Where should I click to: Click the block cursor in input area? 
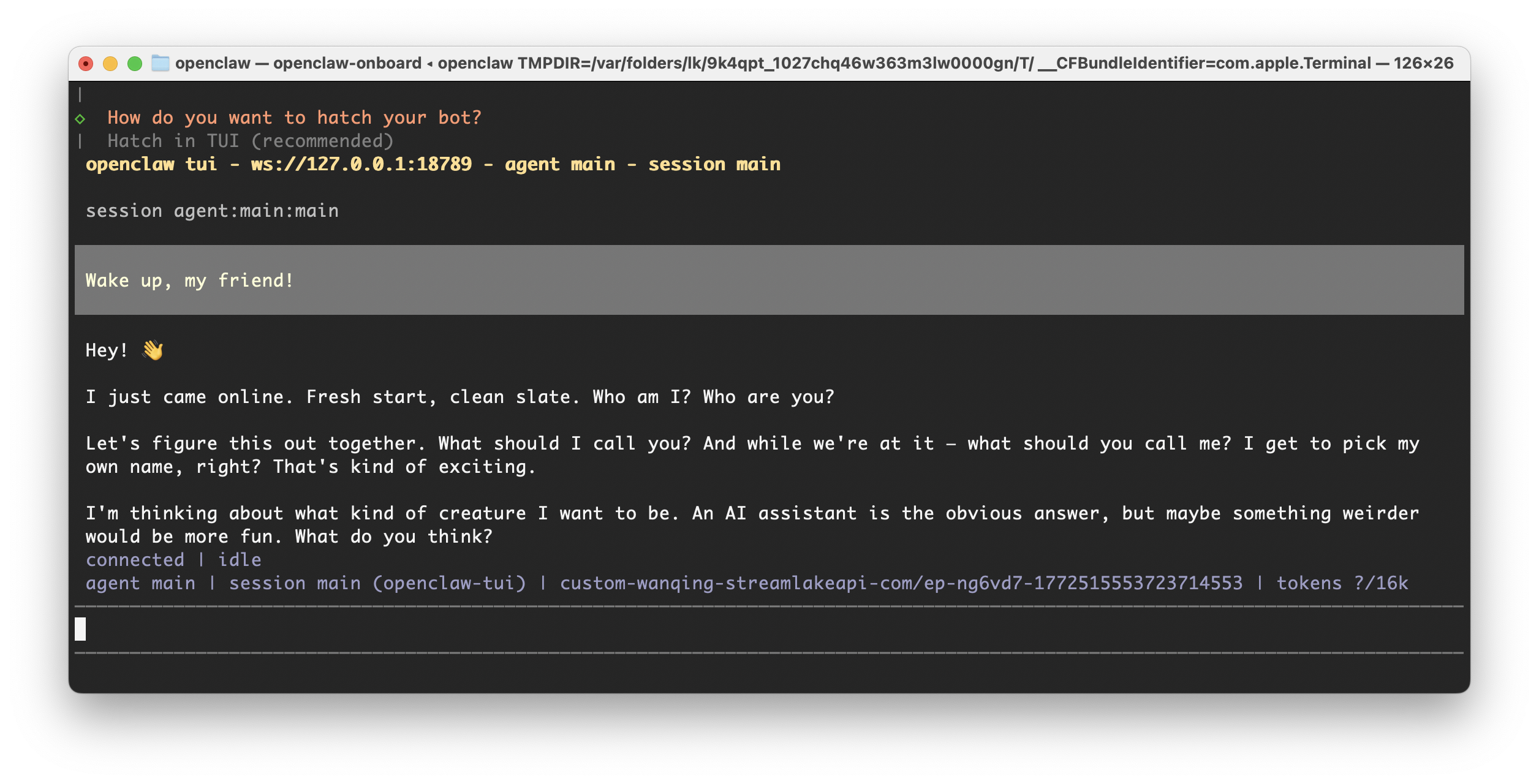pos(80,629)
